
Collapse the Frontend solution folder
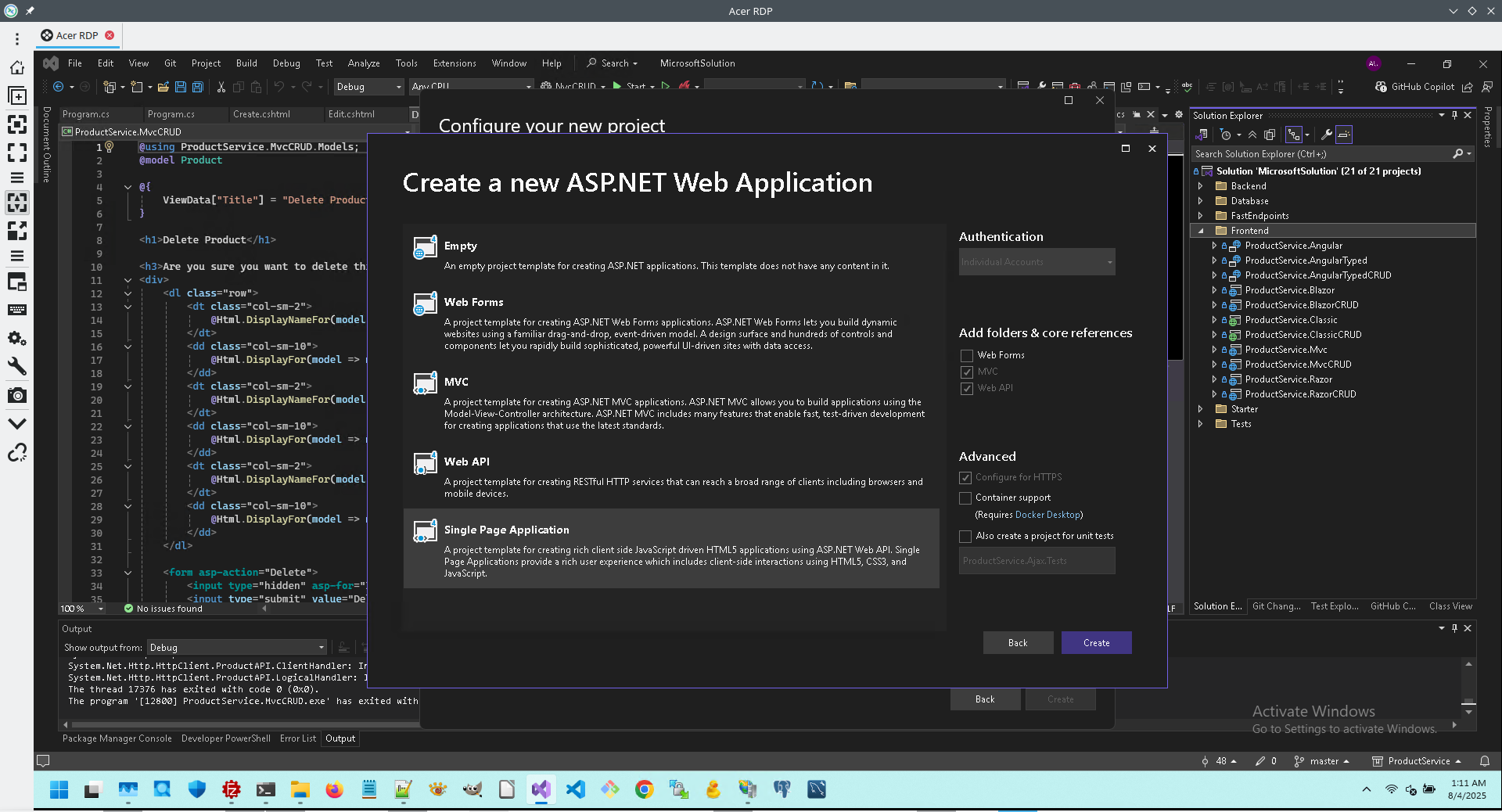click(x=1201, y=231)
